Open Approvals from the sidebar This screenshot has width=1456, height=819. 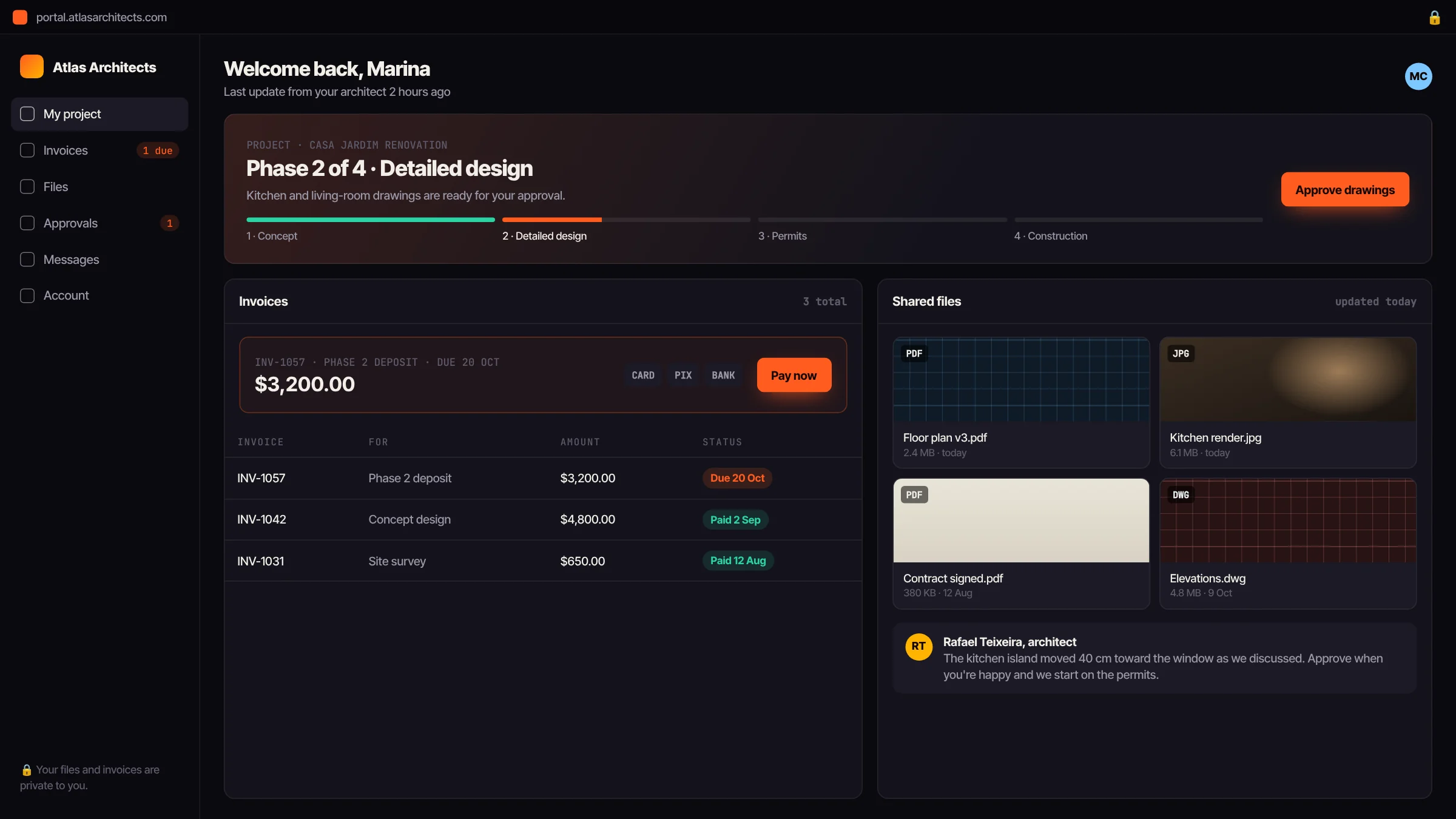[x=99, y=223]
